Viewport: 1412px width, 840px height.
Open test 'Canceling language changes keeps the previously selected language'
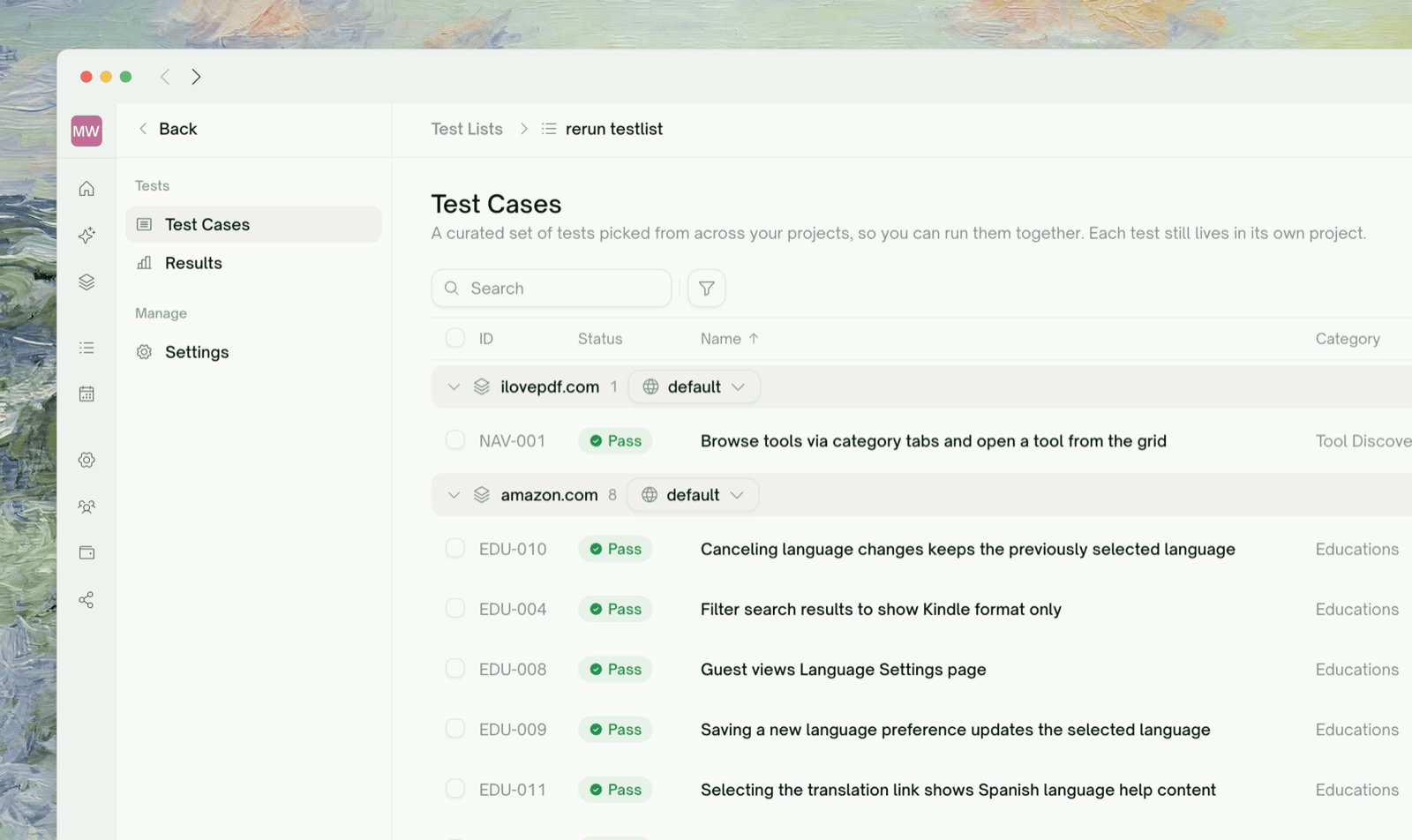click(968, 549)
